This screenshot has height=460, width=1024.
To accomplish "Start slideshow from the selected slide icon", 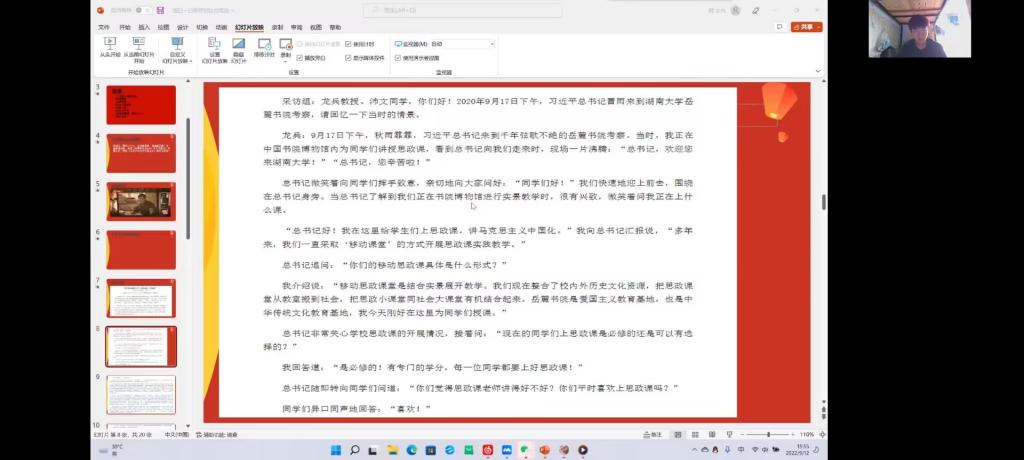I will coord(139,42).
